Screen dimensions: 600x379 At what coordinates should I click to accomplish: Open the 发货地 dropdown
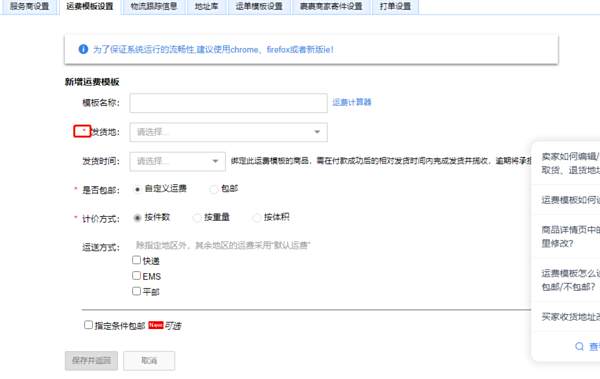pos(228,132)
